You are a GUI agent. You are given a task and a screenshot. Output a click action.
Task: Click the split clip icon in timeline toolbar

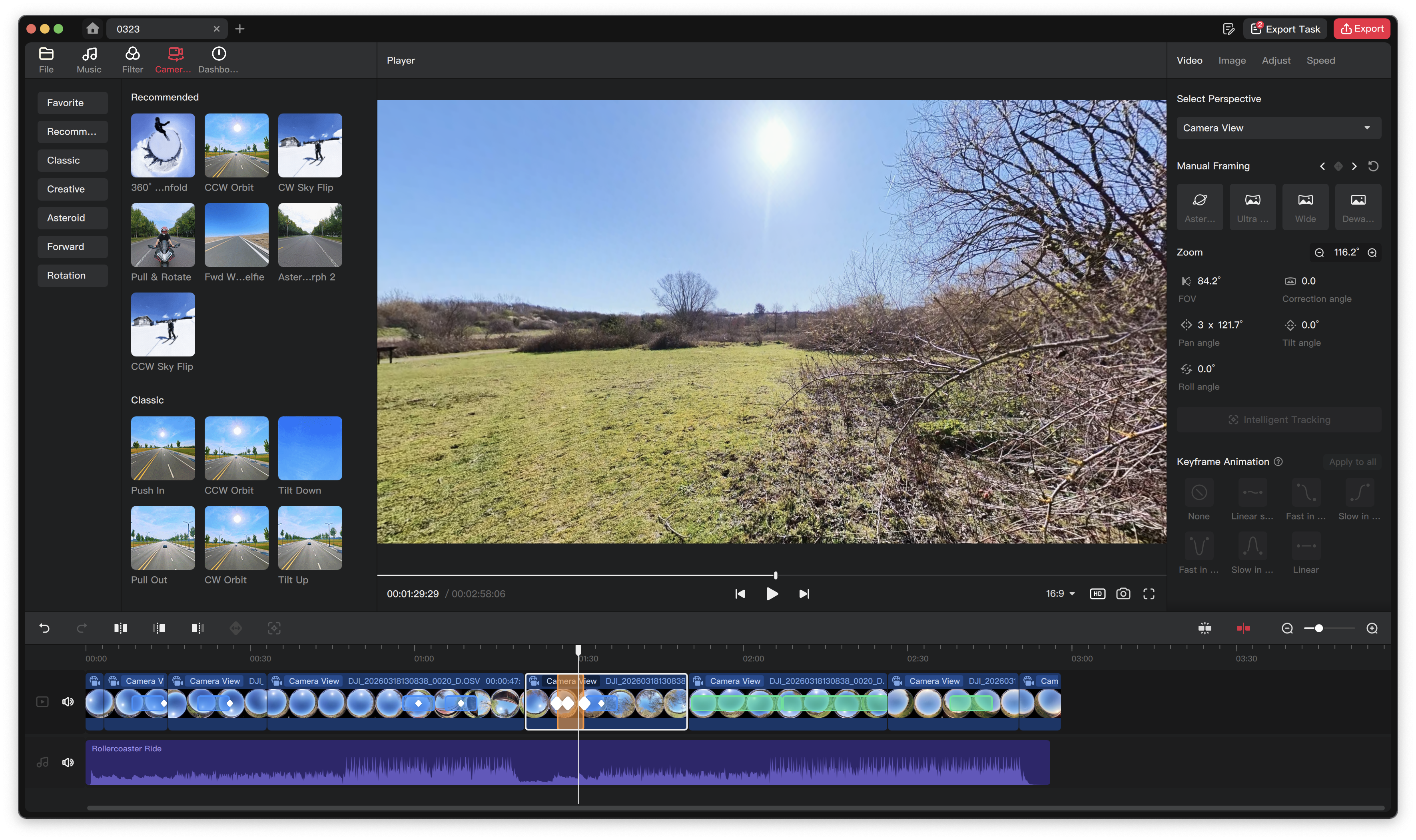(120, 628)
